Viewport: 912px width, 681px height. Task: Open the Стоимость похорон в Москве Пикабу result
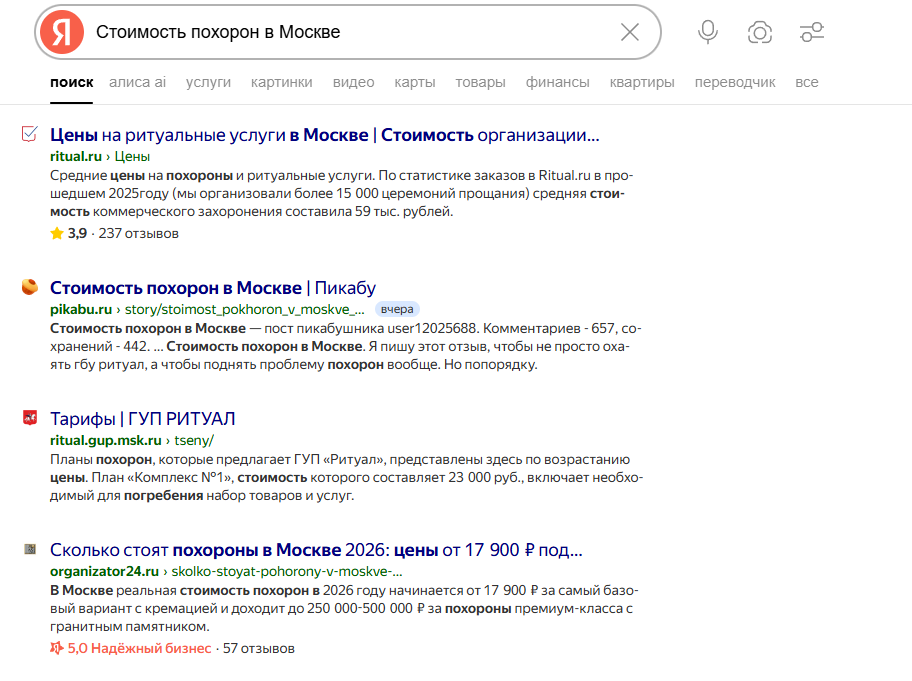pos(213,288)
